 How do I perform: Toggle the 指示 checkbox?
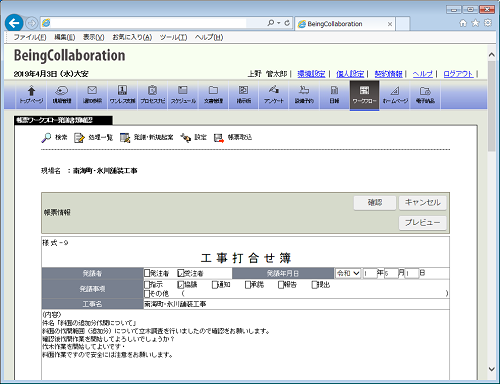(x=147, y=285)
